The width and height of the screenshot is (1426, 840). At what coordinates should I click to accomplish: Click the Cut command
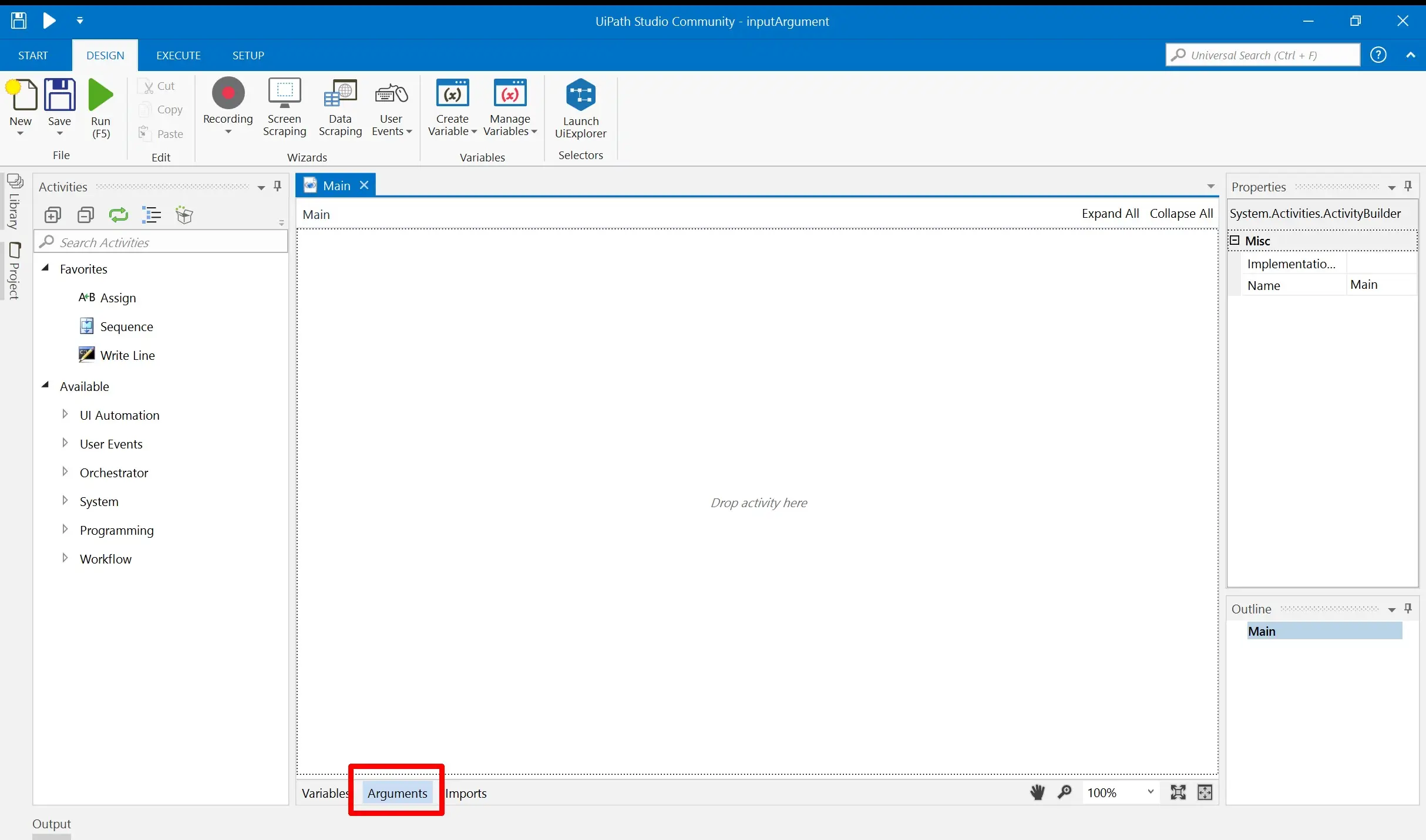pos(157,86)
